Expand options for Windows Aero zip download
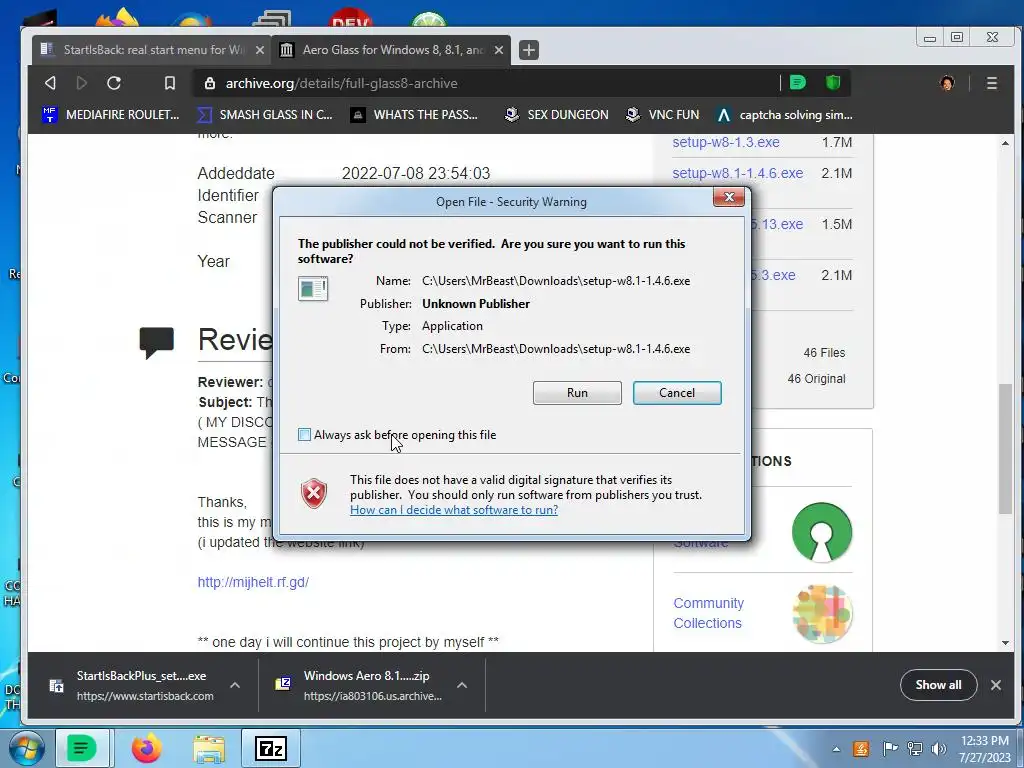 (x=462, y=685)
